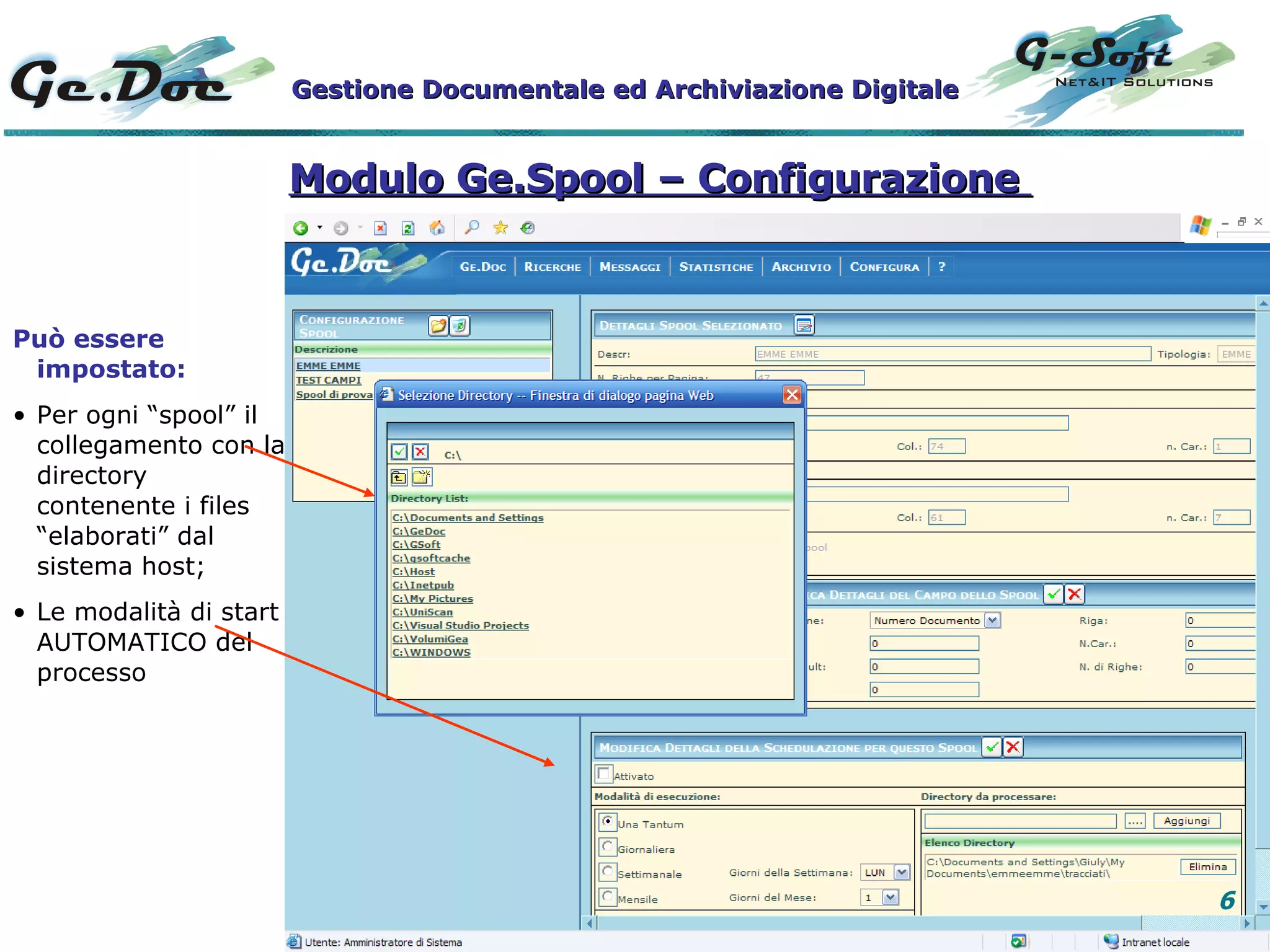The height and width of the screenshot is (952, 1270).
Task: Click the browser Back arrow icon
Action: (x=301, y=228)
